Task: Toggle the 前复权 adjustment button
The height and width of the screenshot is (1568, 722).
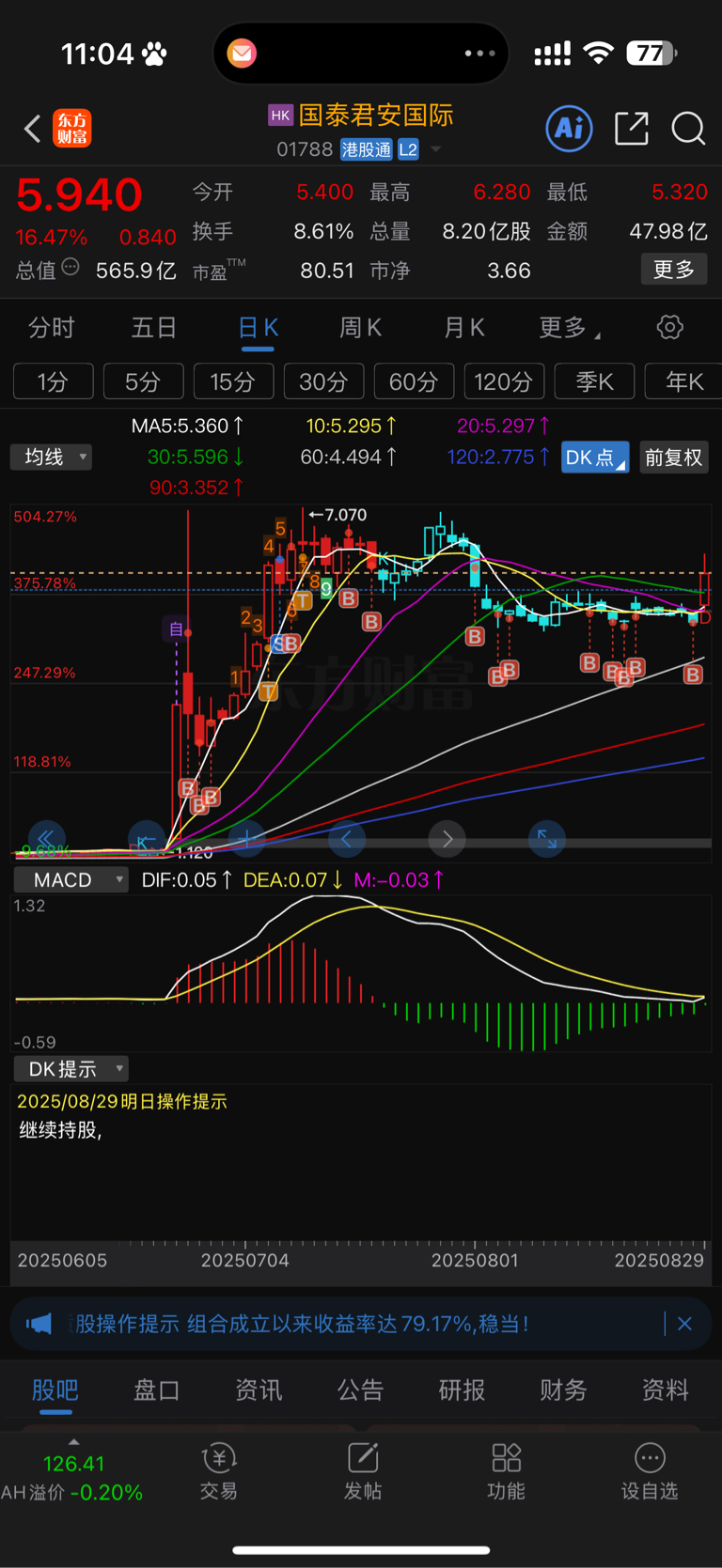Action: (x=674, y=458)
